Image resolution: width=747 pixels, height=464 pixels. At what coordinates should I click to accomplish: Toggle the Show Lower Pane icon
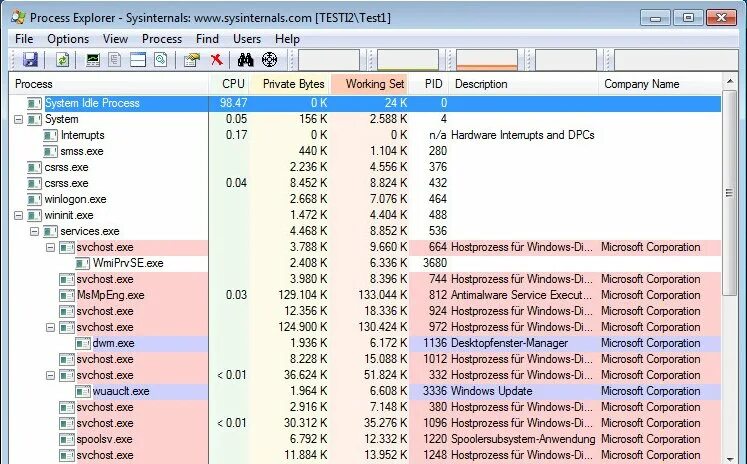tap(138, 60)
